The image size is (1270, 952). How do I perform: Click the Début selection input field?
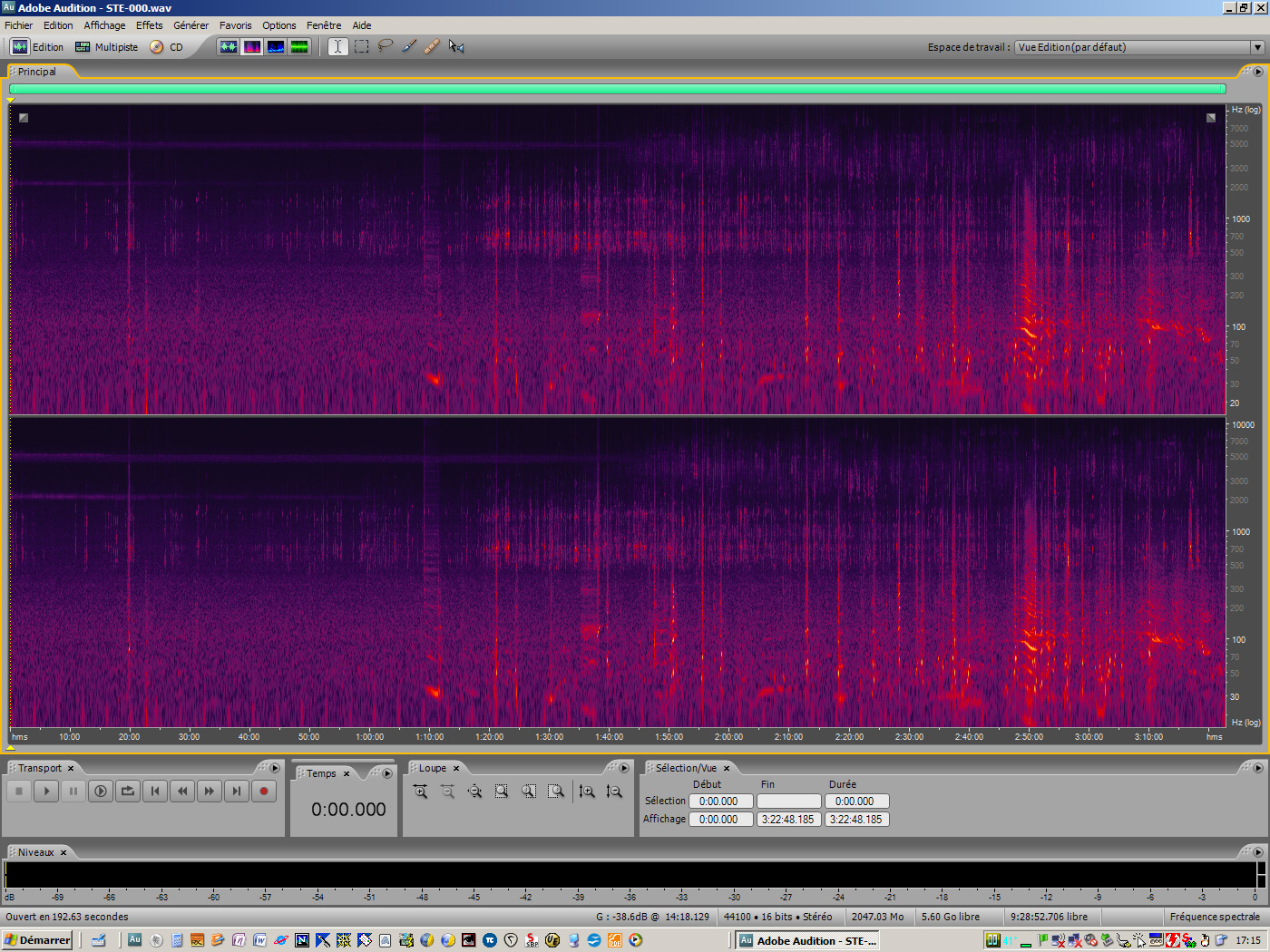[720, 801]
